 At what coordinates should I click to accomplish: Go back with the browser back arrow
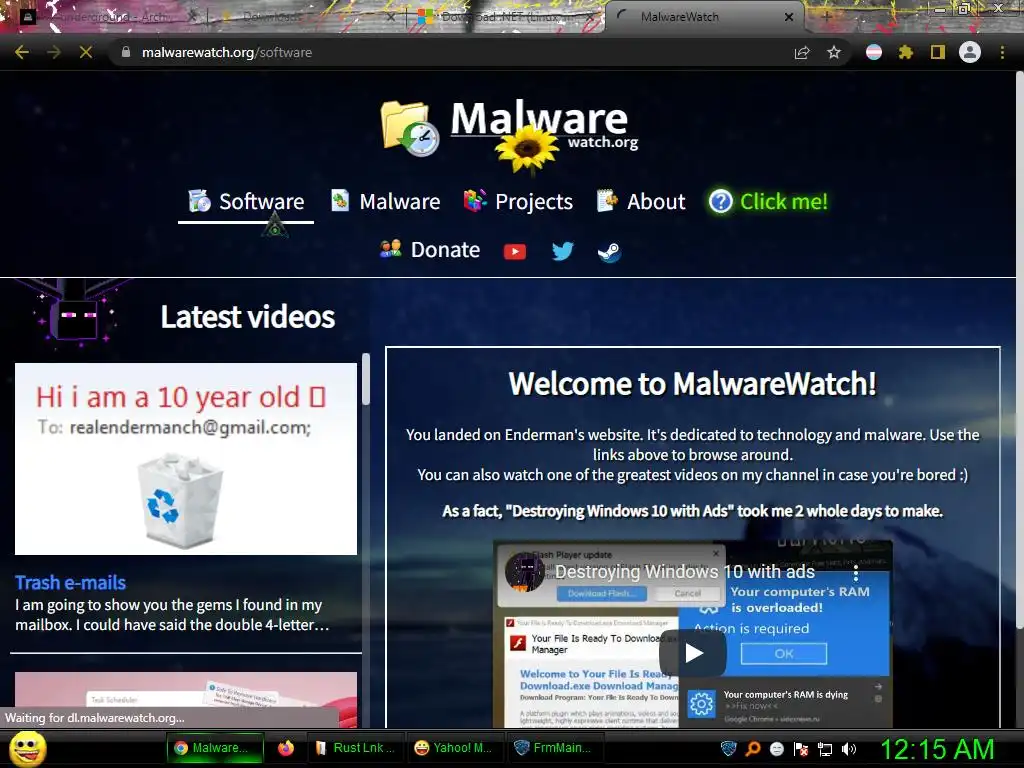pyautogui.click(x=22, y=52)
